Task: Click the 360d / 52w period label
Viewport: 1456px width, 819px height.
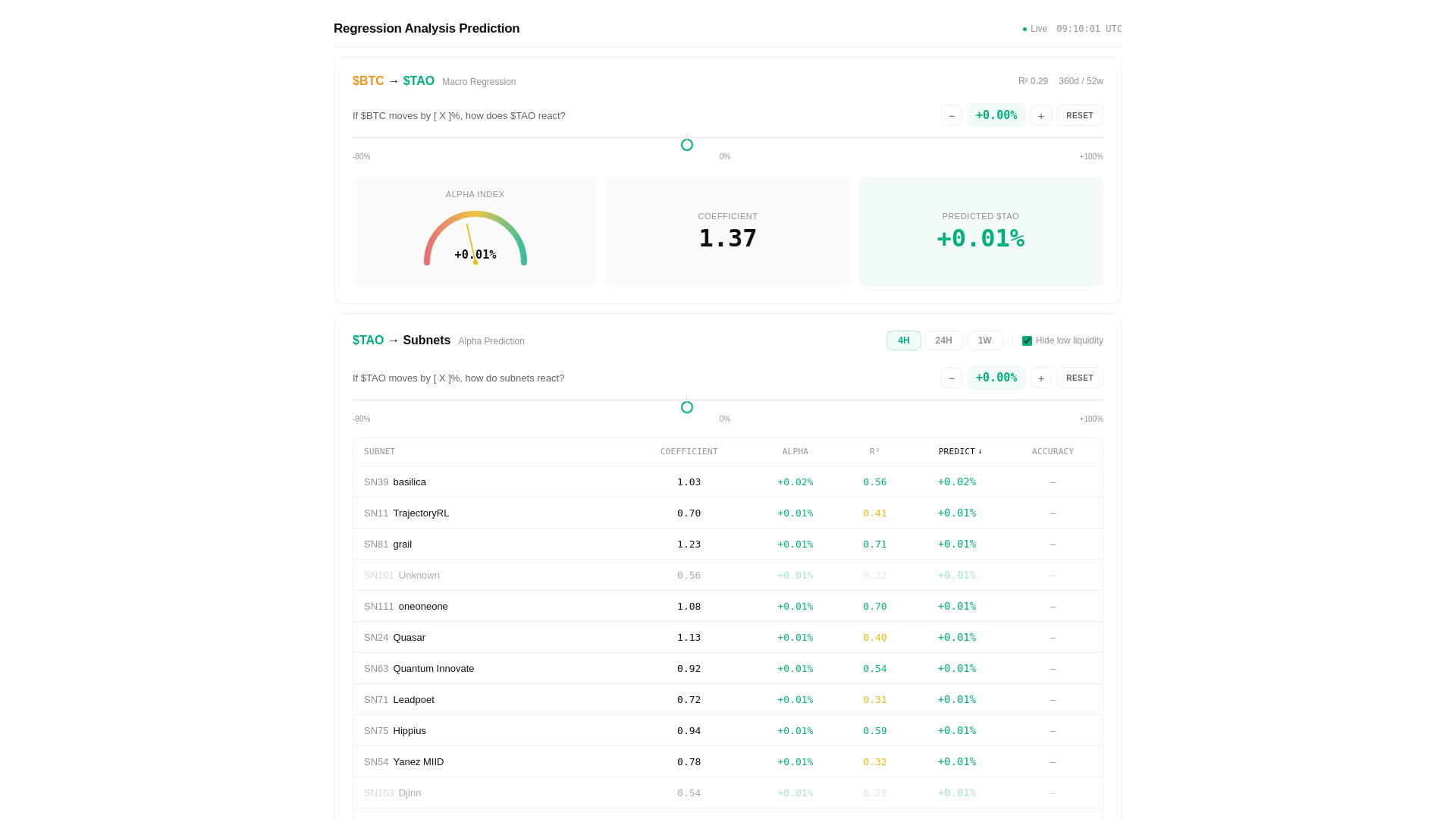Action: tap(1081, 81)
